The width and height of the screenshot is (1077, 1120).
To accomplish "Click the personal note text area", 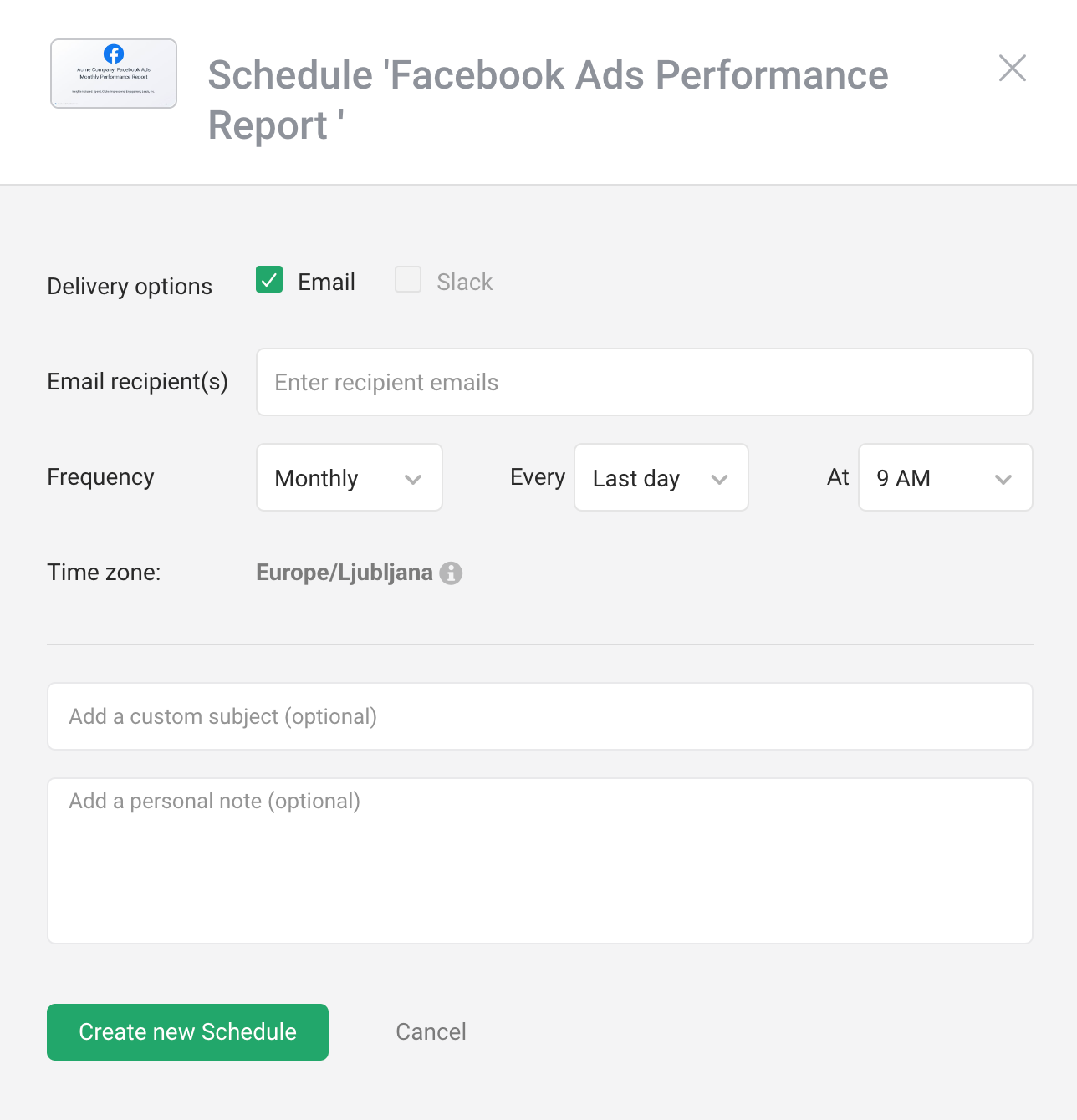I will (540, 861).
